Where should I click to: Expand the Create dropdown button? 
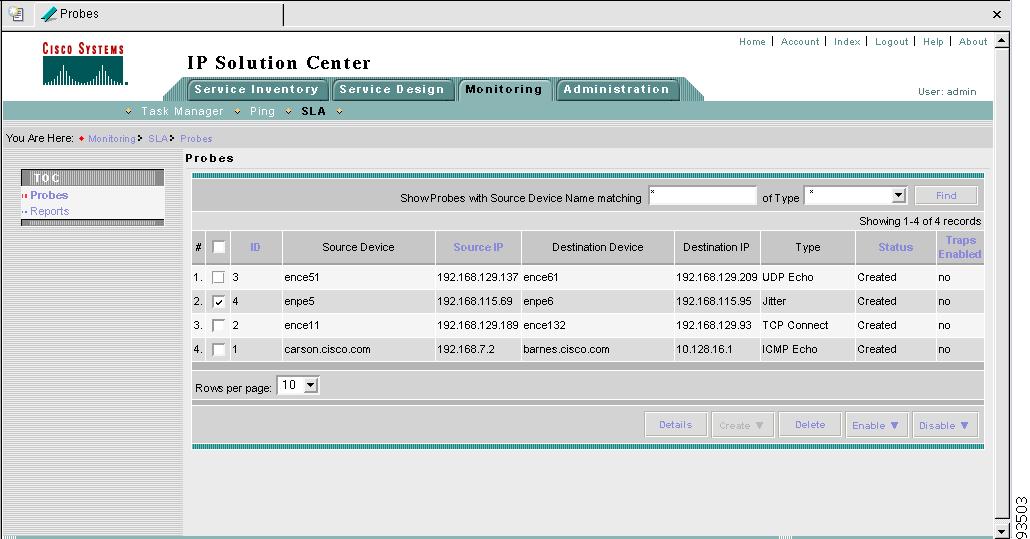[742, 425]
